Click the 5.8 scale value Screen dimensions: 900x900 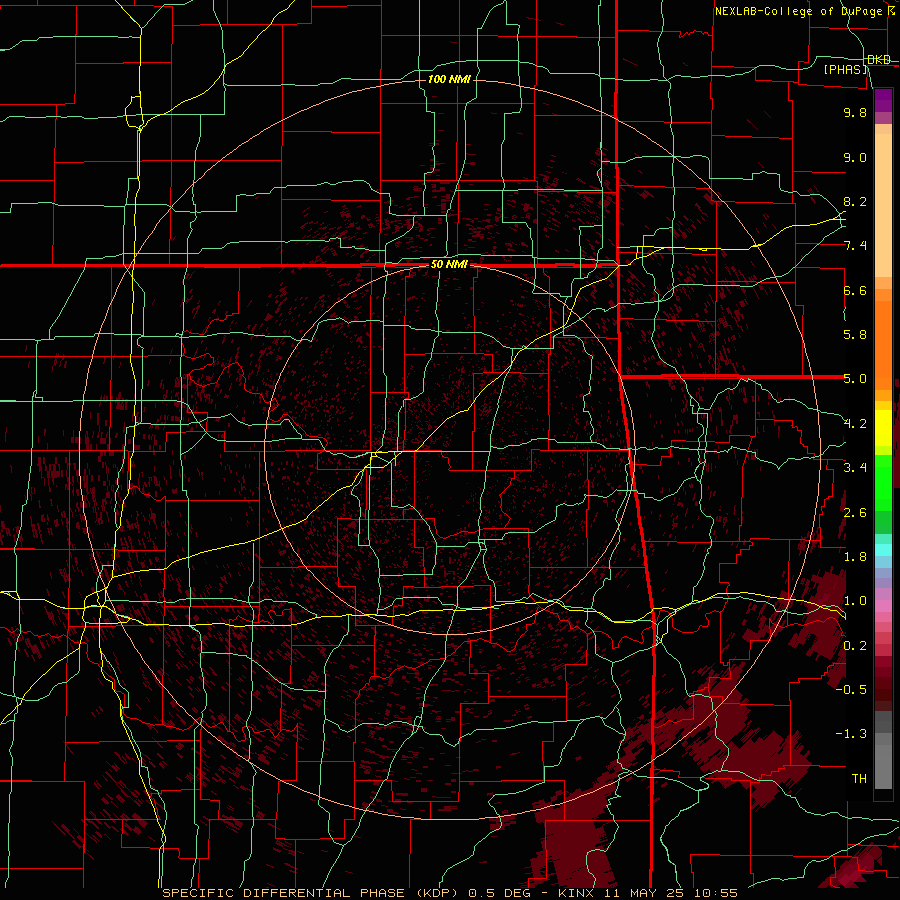[x=855, y=335]
